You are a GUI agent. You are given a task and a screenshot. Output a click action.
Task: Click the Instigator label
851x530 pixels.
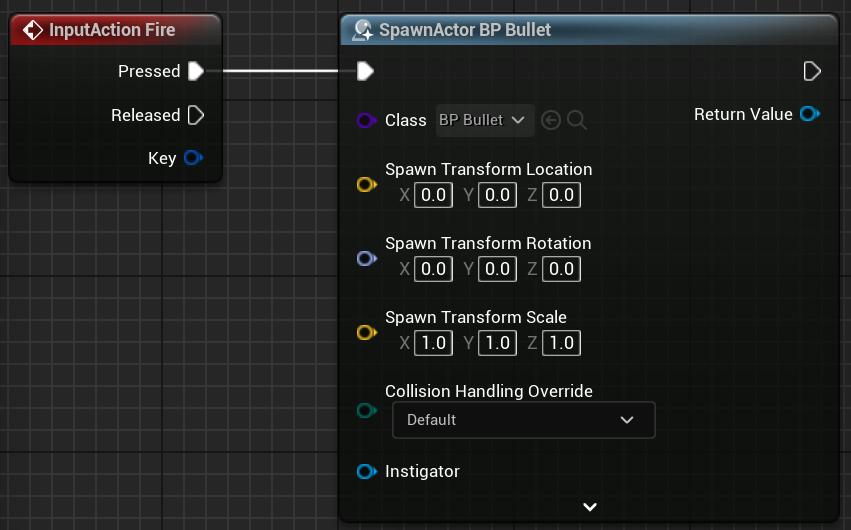pos(422,471)
